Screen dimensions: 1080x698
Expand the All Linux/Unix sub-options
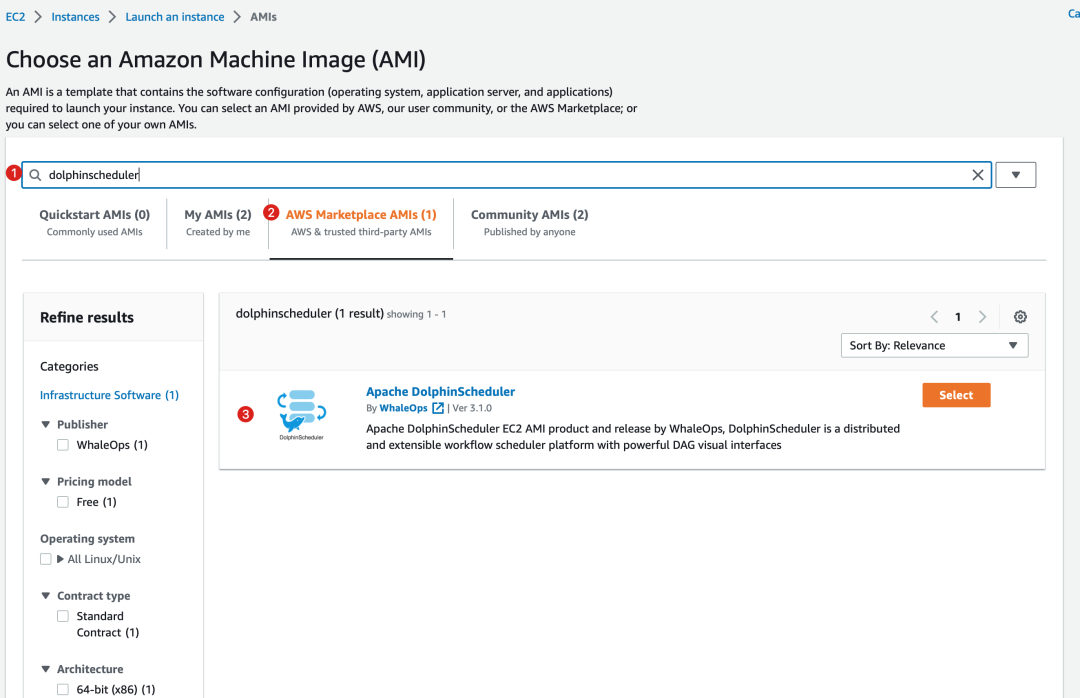(x=60, y=559)
